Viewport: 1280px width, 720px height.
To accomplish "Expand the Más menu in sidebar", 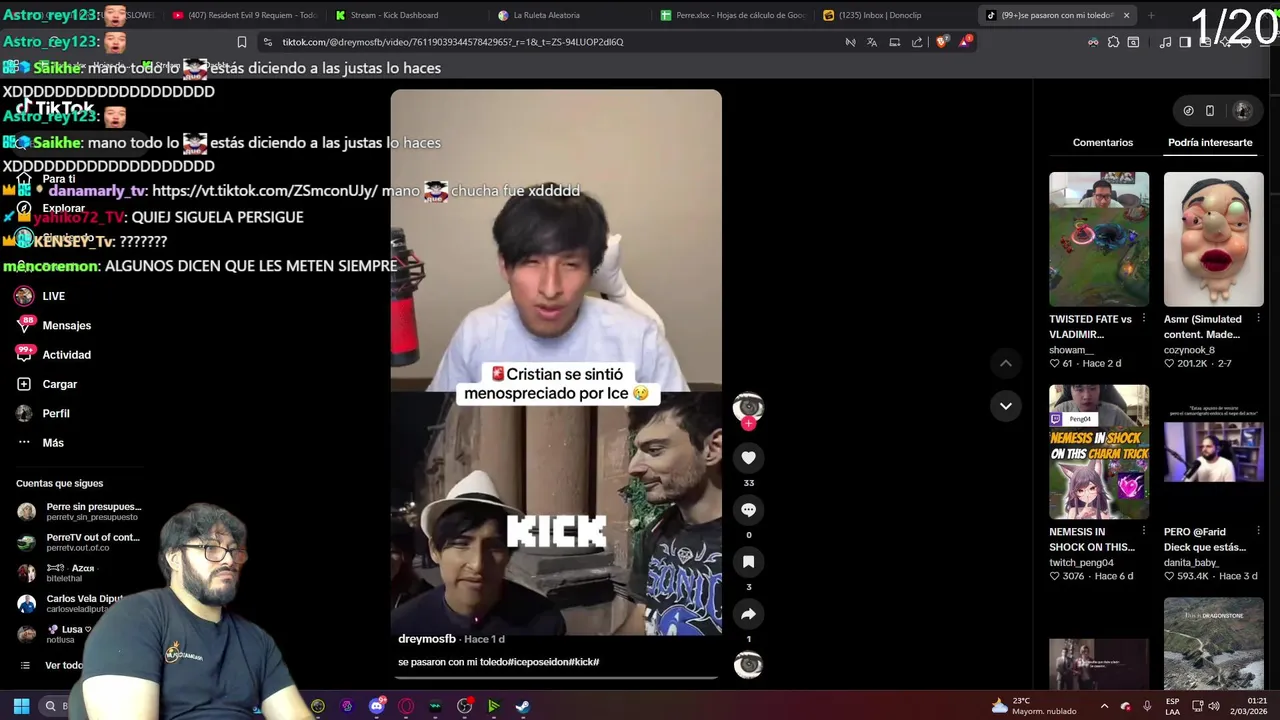I will pyautogui.click(x=40, y=443).
